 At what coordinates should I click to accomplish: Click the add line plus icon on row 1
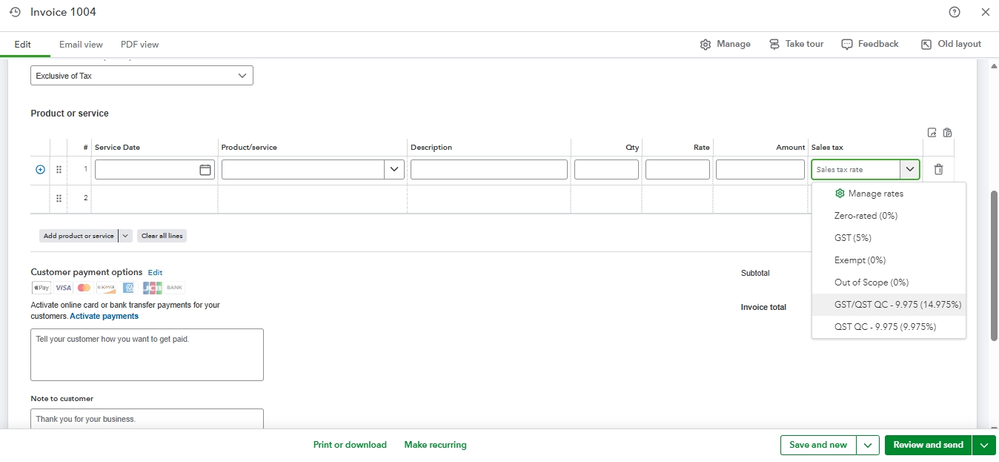[x=40, y=170]
